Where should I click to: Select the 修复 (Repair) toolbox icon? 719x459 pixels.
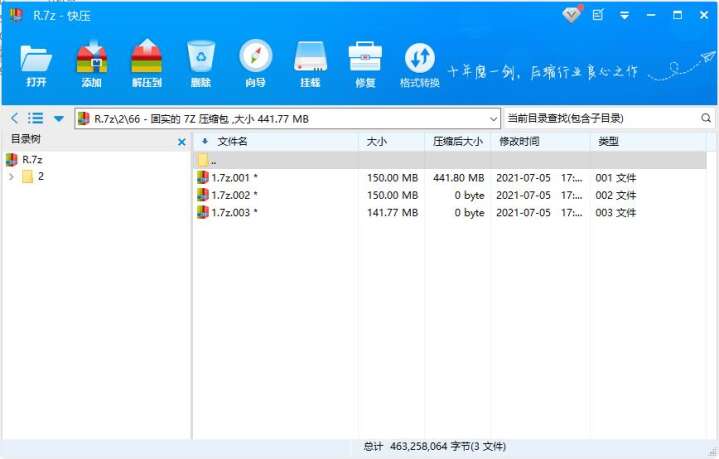click(x=365, y=62)
